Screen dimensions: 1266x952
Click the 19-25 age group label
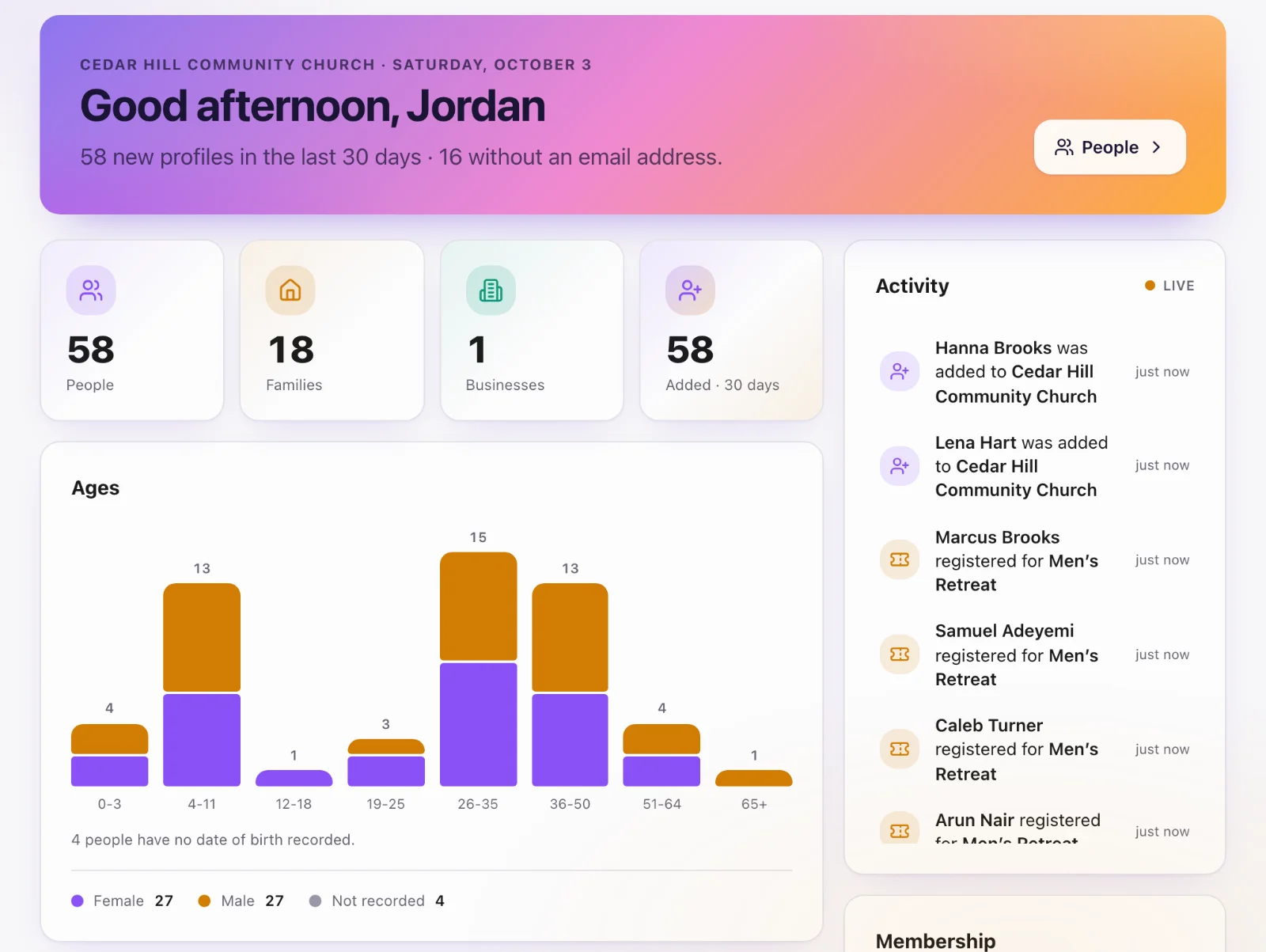pos(385,804)
